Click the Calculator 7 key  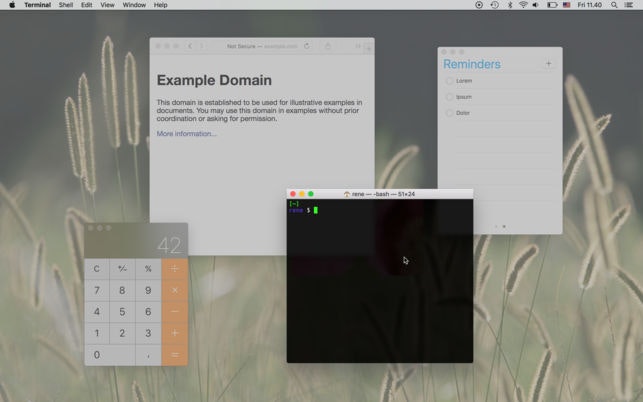[97, 290]
